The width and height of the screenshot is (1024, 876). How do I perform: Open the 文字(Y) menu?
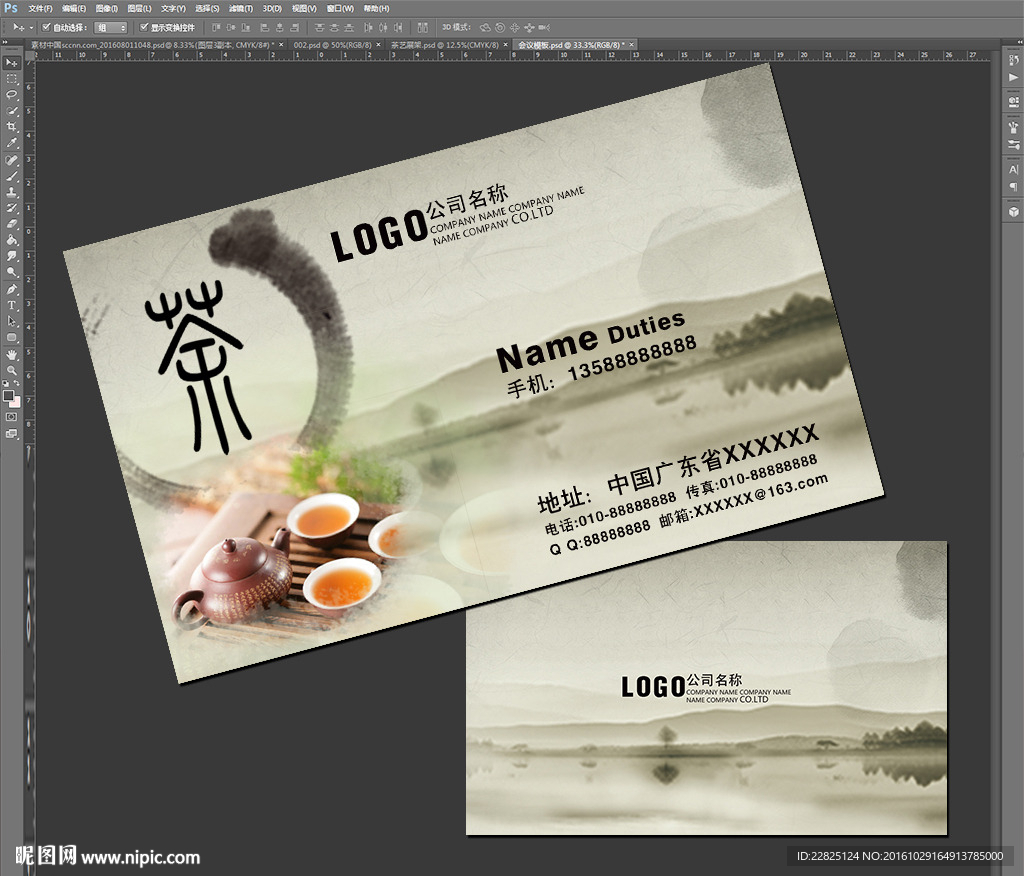[x=173, y=8]
